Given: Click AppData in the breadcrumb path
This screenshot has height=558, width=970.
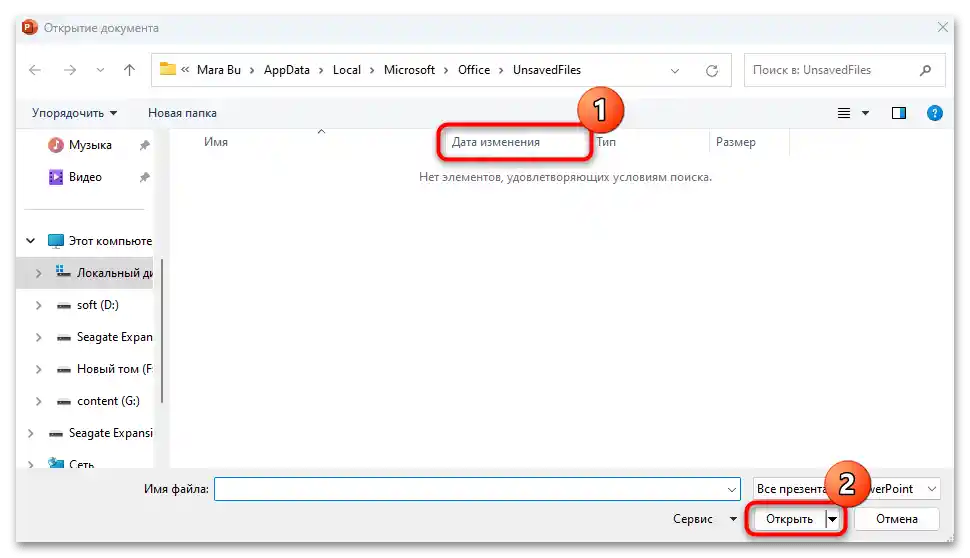Looking at the screenshot, I should click(286, 70).
